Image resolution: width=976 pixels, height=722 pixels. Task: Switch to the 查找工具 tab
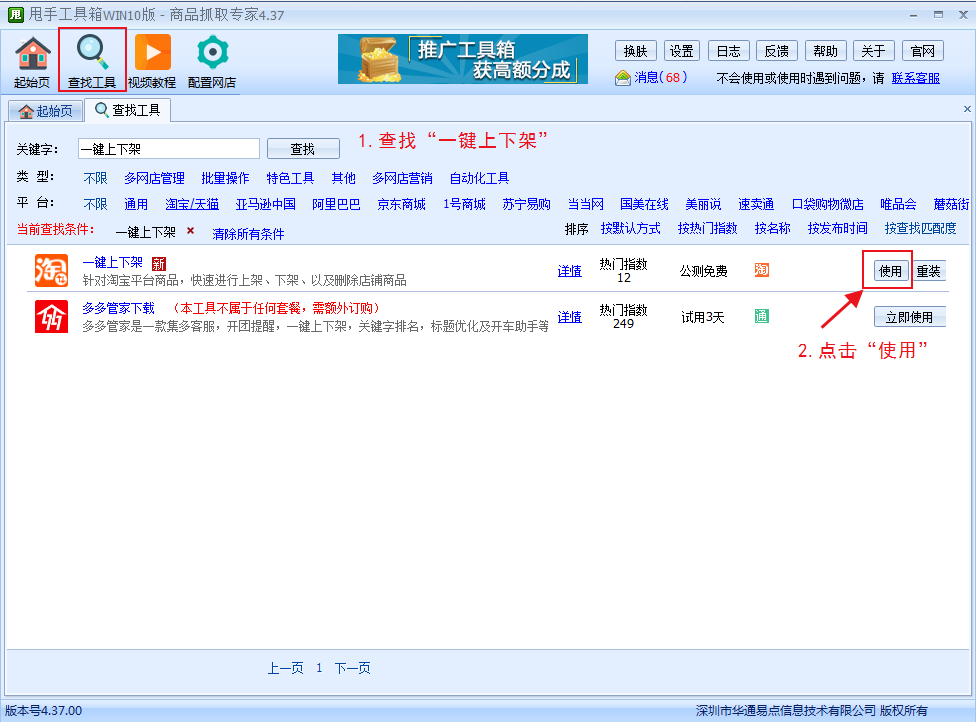pyautogui.click(x=128, y=110)
